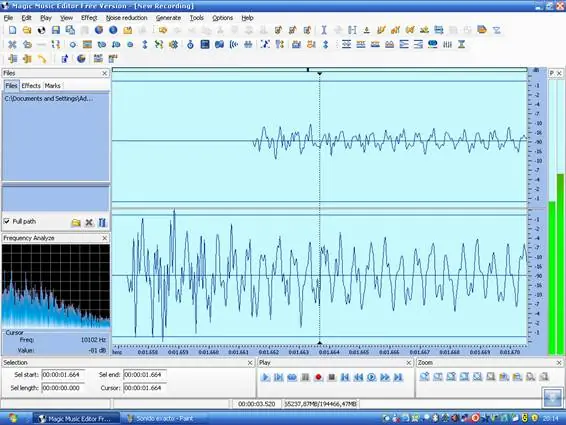The height and width of the screenshot is (425, 566).
Task: Click the 0:01.665 label on the time ruler
Action: click(359, 352)
